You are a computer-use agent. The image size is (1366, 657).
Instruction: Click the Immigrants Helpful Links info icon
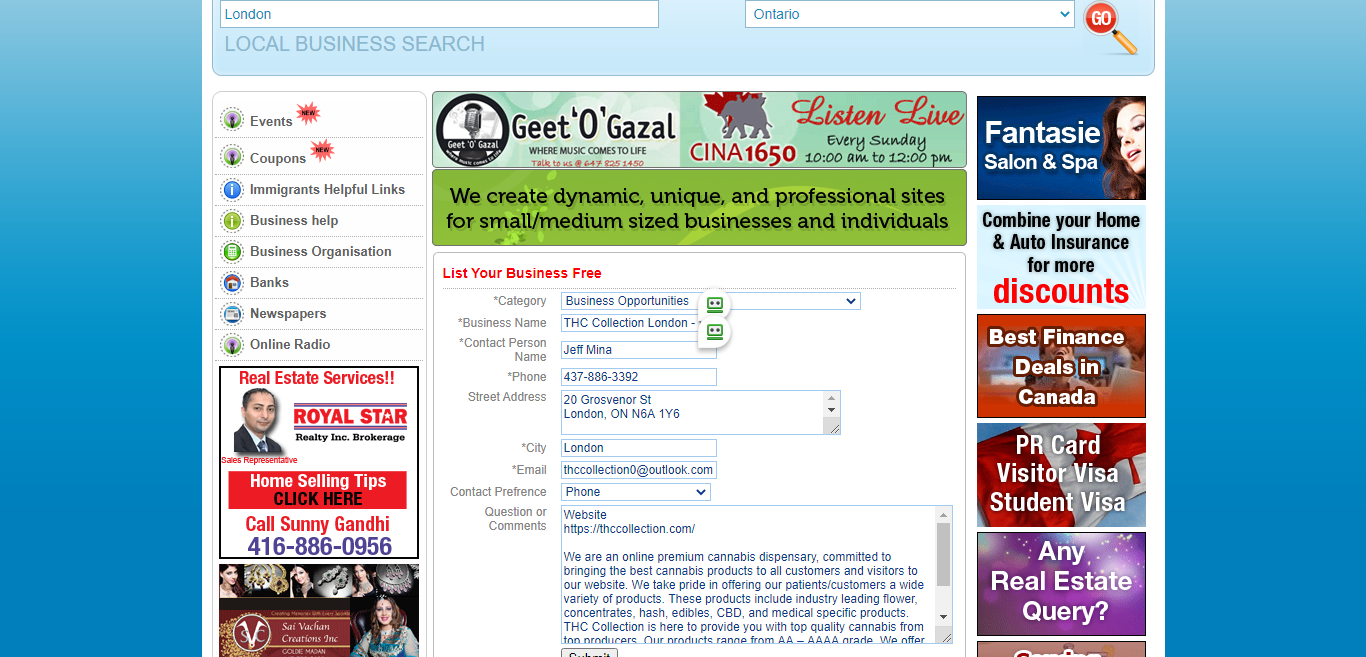point(232,190)
